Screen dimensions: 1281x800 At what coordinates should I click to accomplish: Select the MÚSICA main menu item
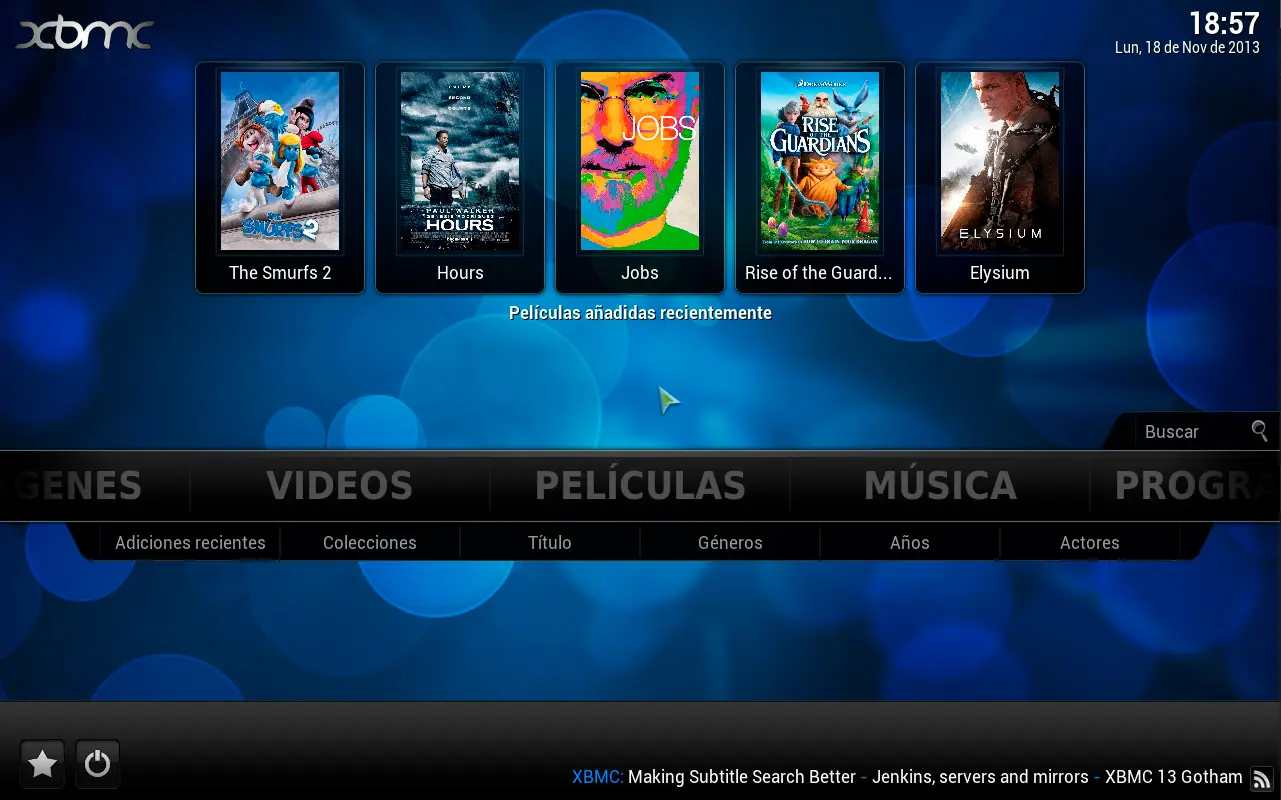point(940,486)
